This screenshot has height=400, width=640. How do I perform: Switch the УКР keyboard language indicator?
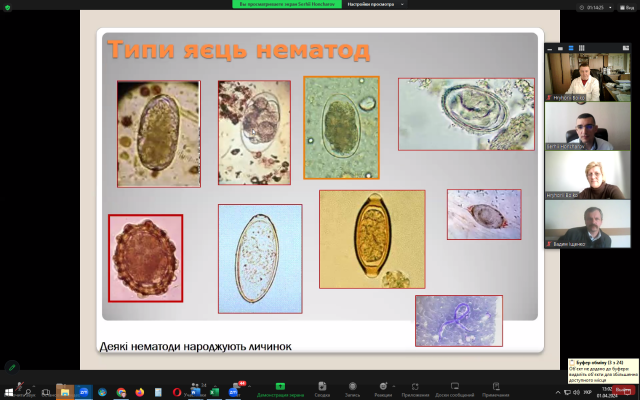pos(587,393)
